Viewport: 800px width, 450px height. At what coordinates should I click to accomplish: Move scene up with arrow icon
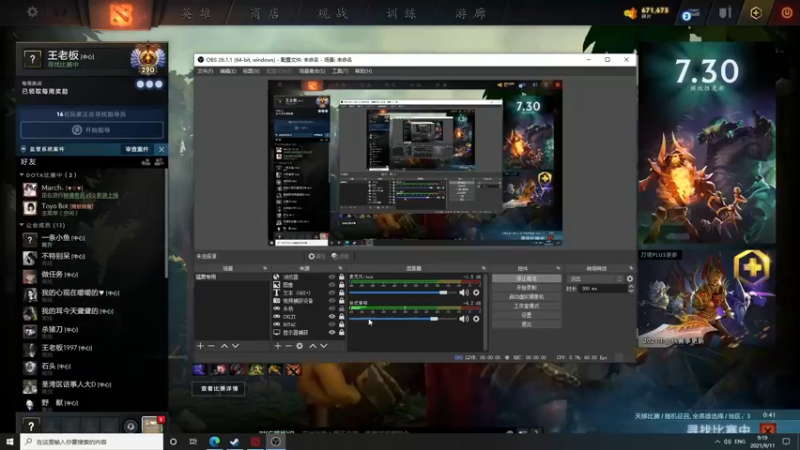pos(224,346)
